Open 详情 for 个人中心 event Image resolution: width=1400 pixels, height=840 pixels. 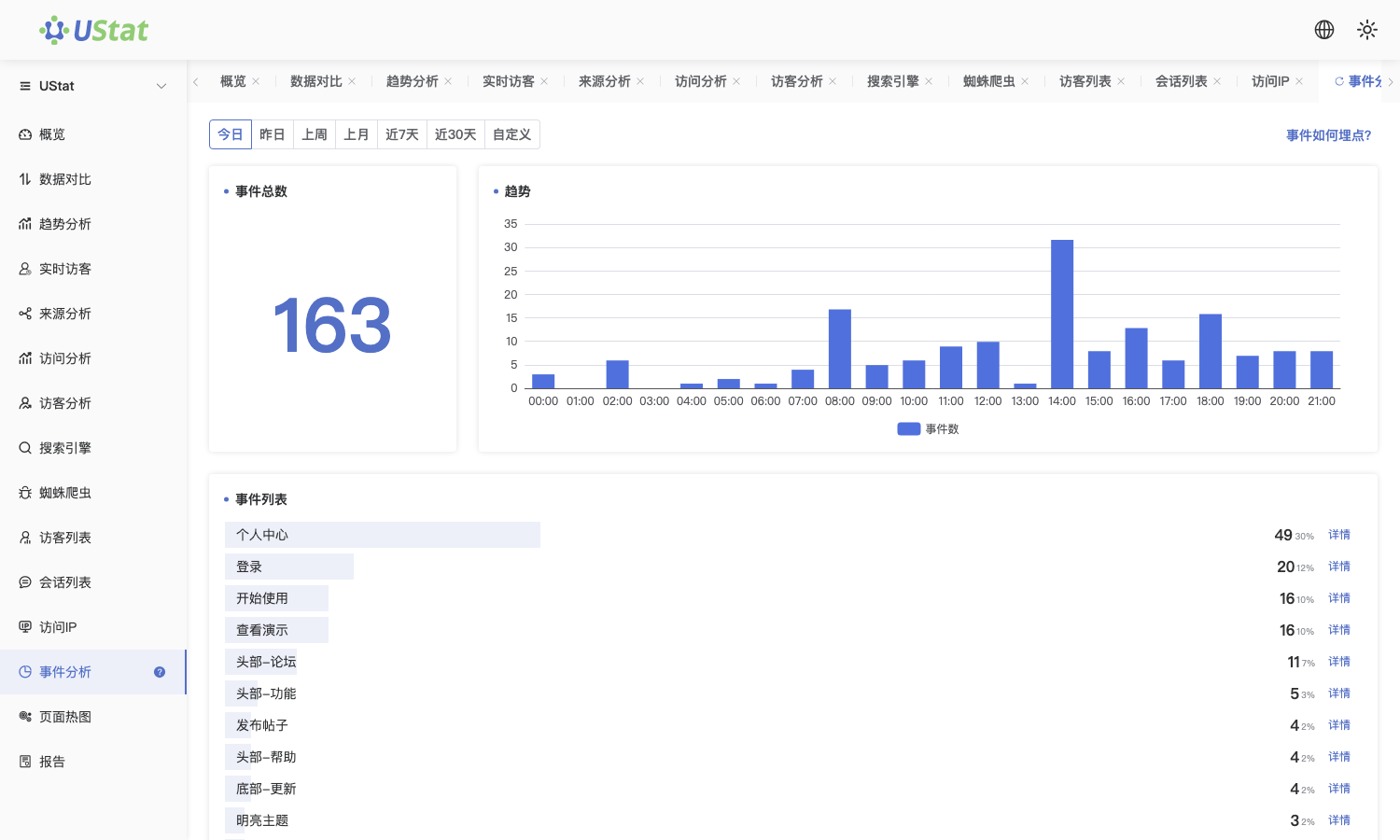click(1339, 535)
